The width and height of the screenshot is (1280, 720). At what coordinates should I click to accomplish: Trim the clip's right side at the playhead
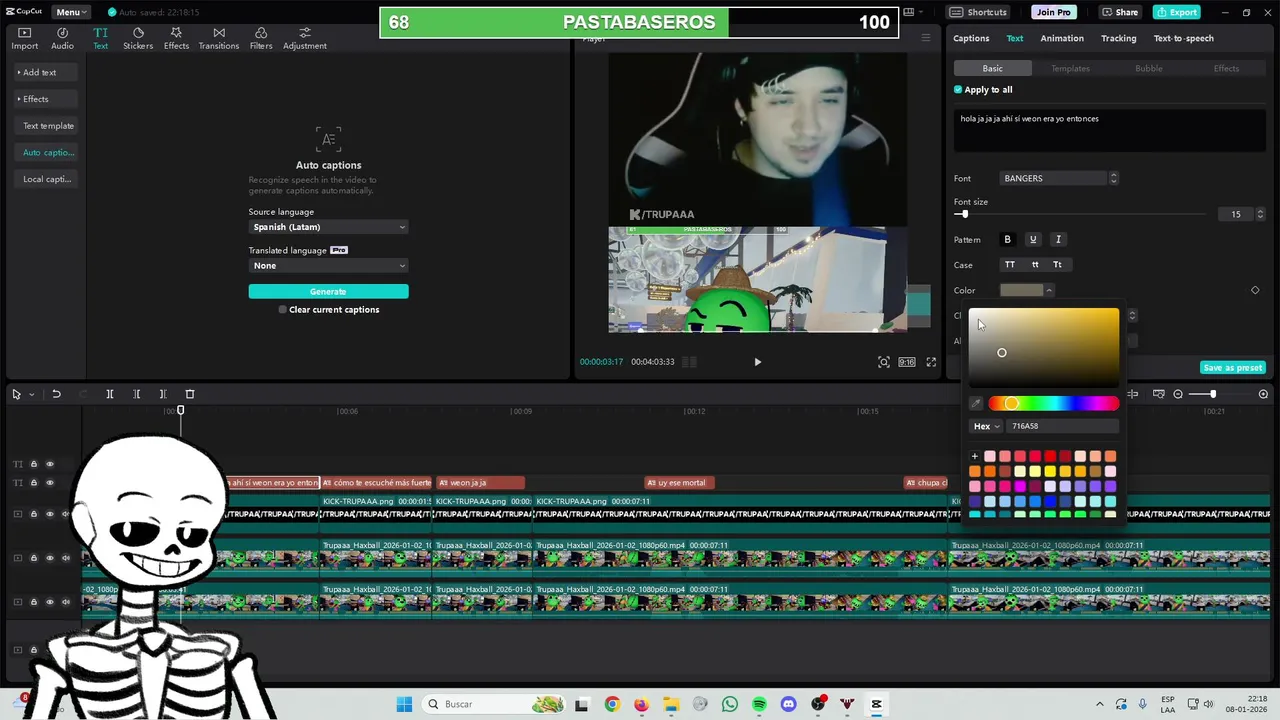pos(163,394)
